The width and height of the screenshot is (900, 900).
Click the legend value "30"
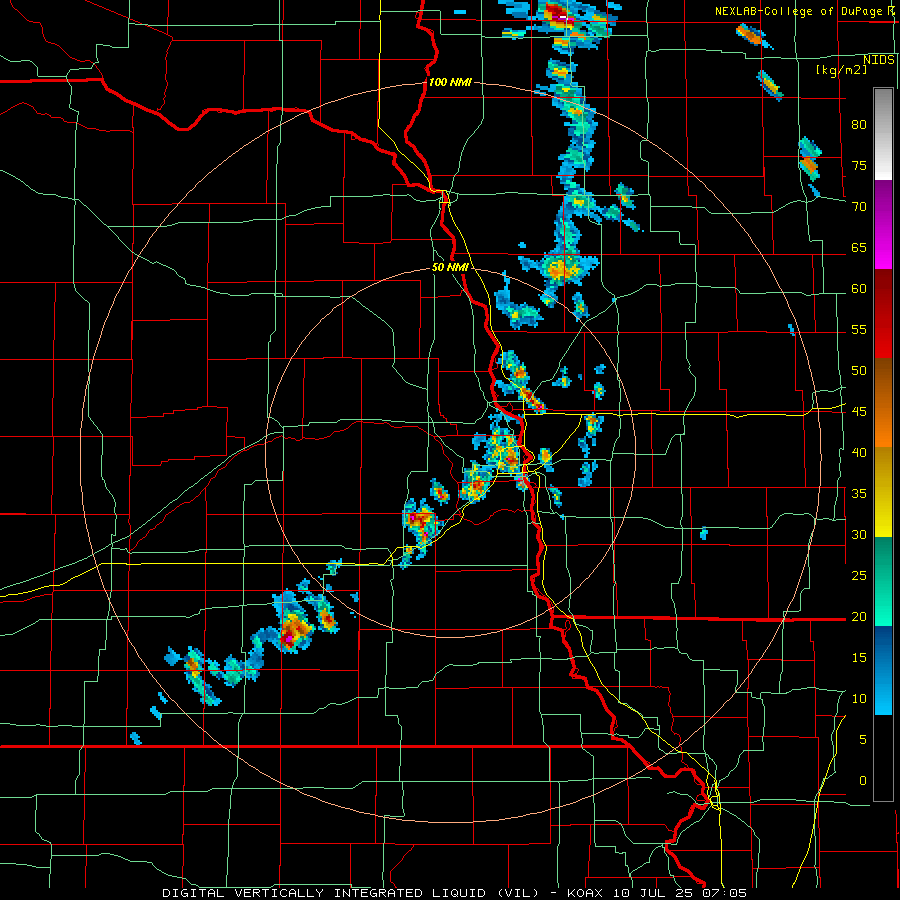pos(859,535)
